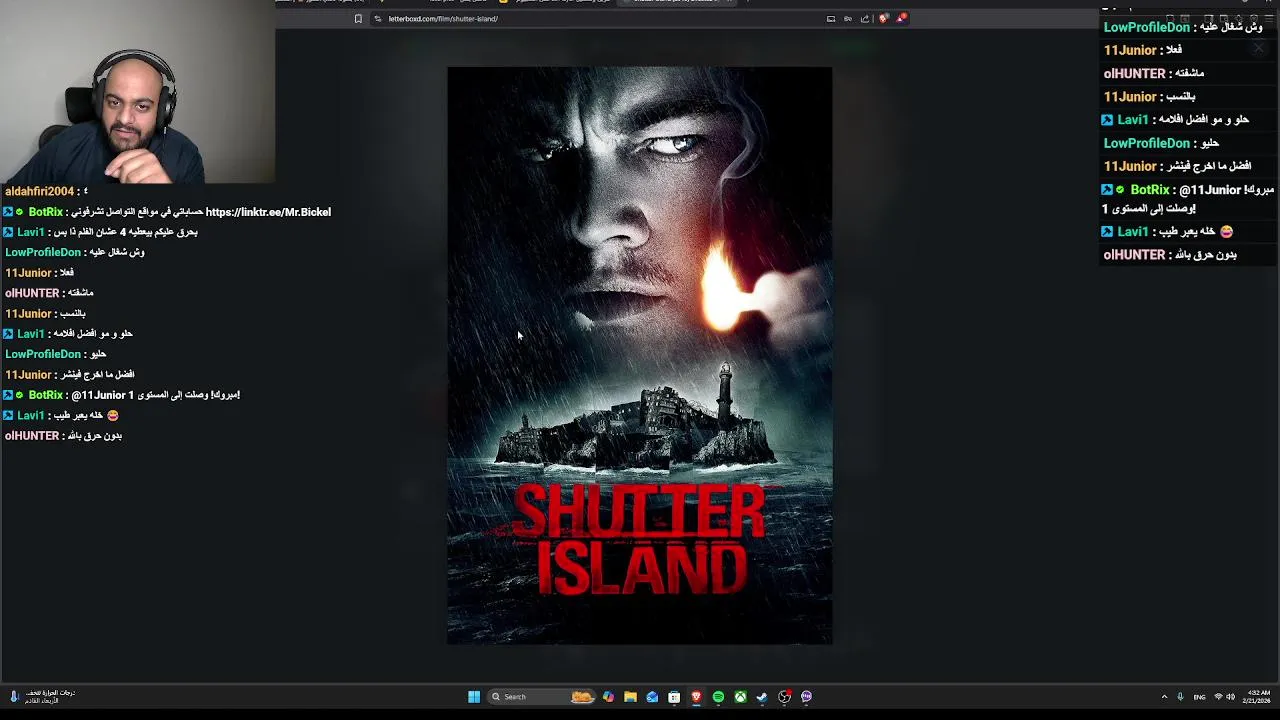The height and width of the screenshot is (720, 1280).
Task: Open the Windows Start menu
Action: (474, 697)
